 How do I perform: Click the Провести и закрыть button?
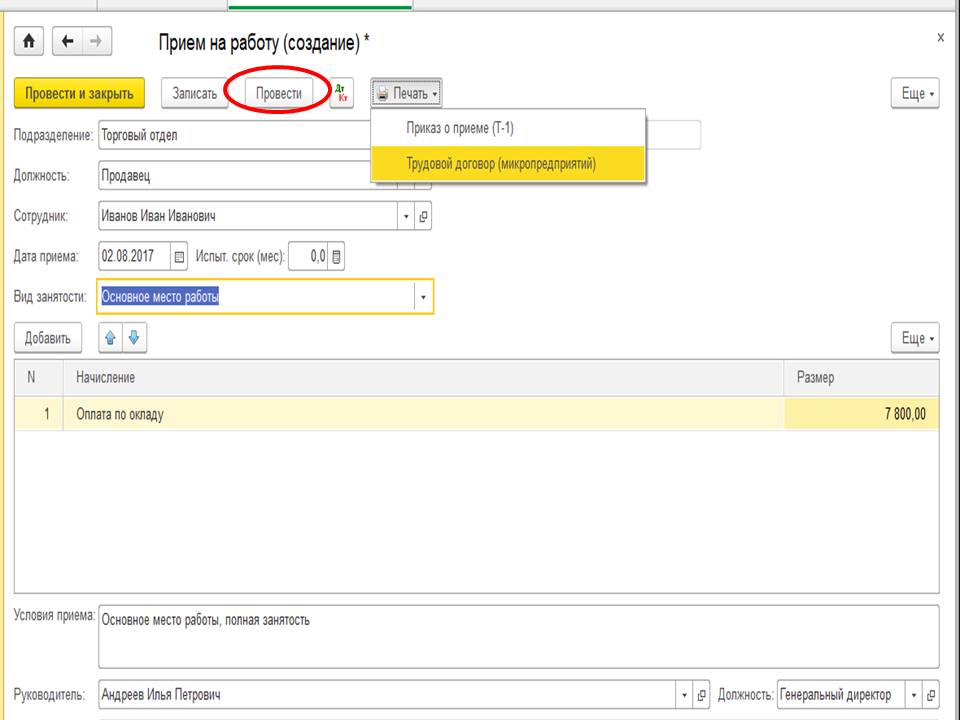[80, 94]
